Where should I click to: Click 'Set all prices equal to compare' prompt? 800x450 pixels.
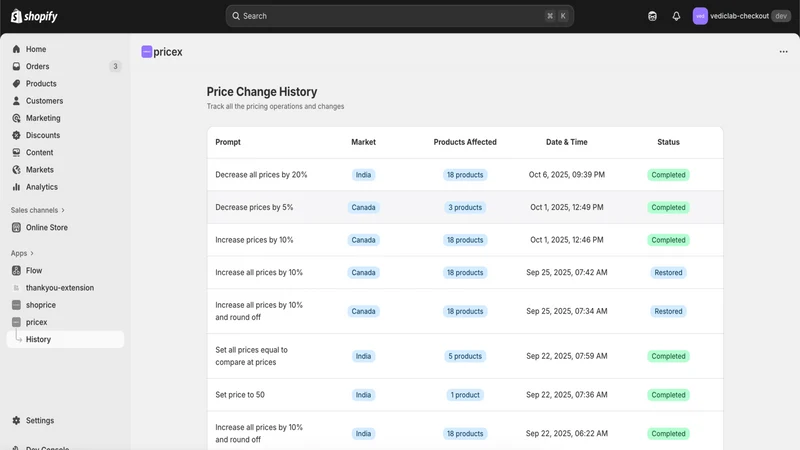coord(252,356)
